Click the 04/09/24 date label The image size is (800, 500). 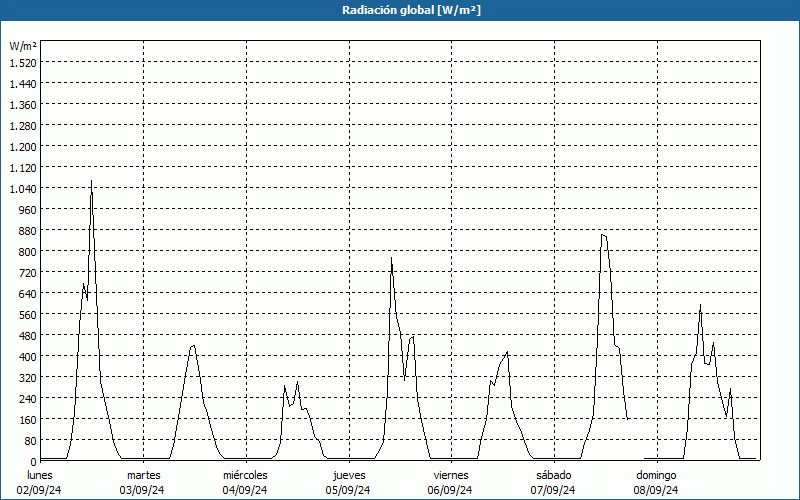[245, 490]
